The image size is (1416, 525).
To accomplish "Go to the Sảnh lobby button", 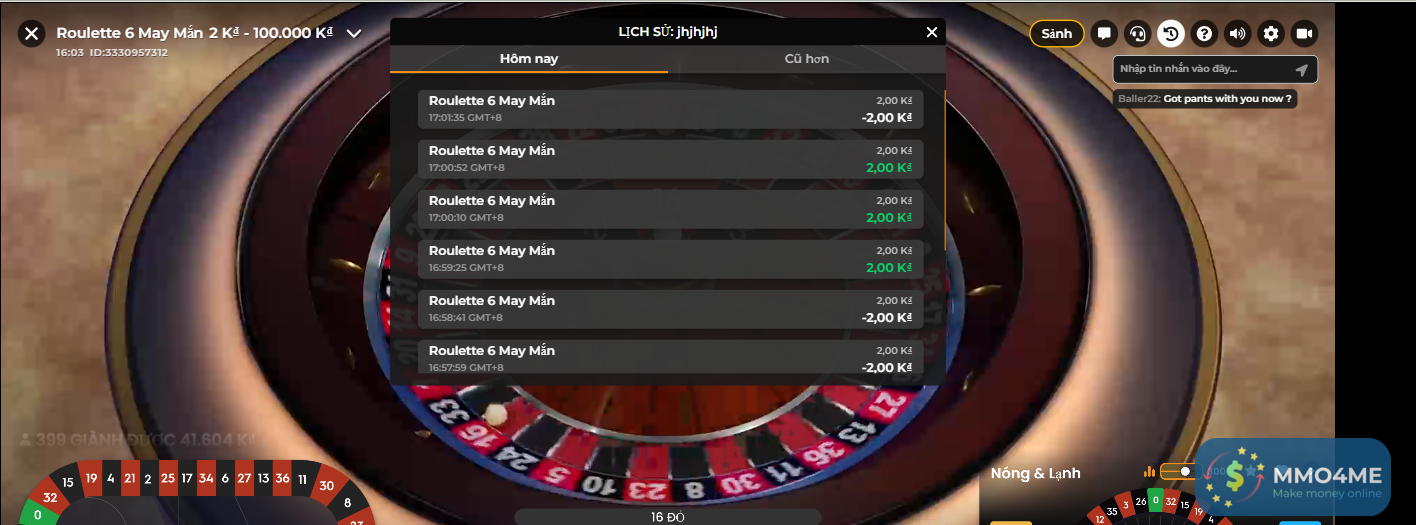I will 1056,33.
